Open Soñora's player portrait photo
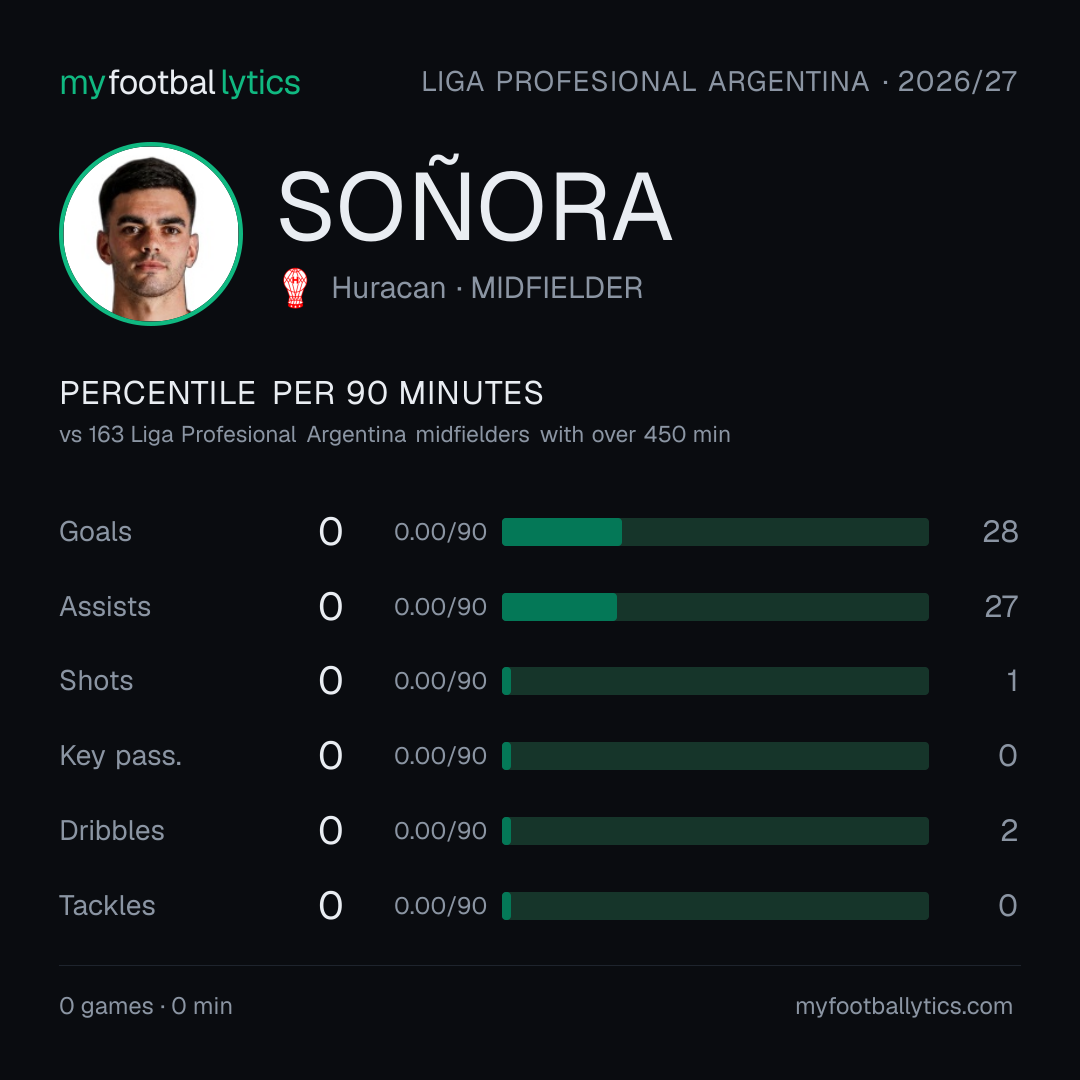 (x=151, y=233)
